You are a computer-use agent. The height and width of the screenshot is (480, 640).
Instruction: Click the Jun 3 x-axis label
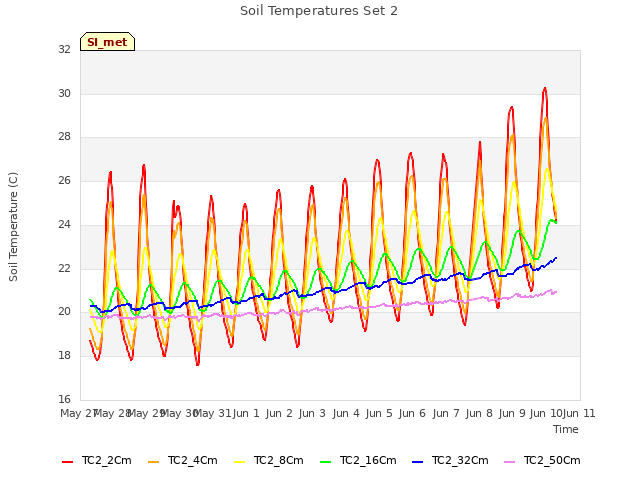click(313, 413)
